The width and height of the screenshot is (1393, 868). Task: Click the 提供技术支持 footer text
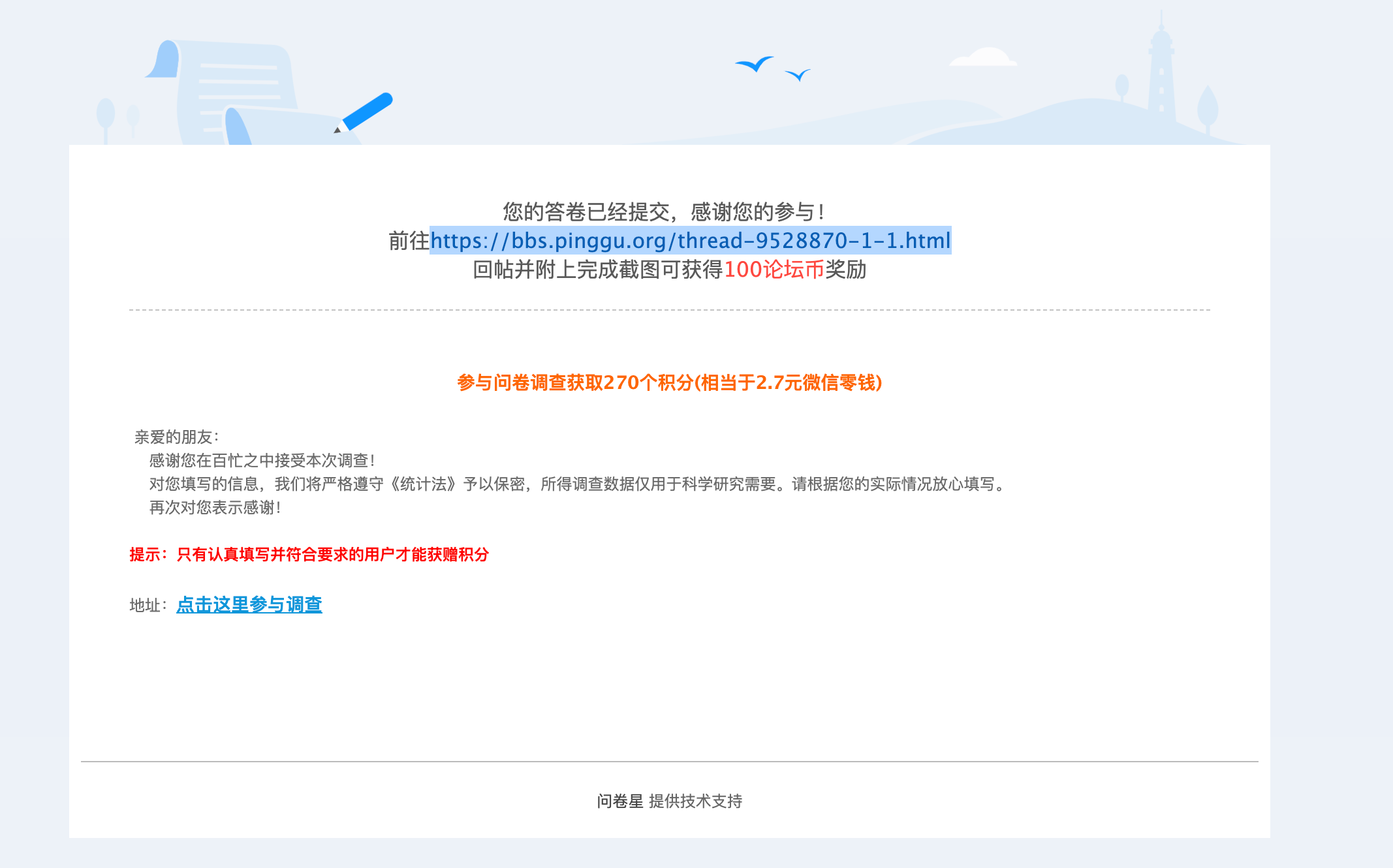pos(695,801)
